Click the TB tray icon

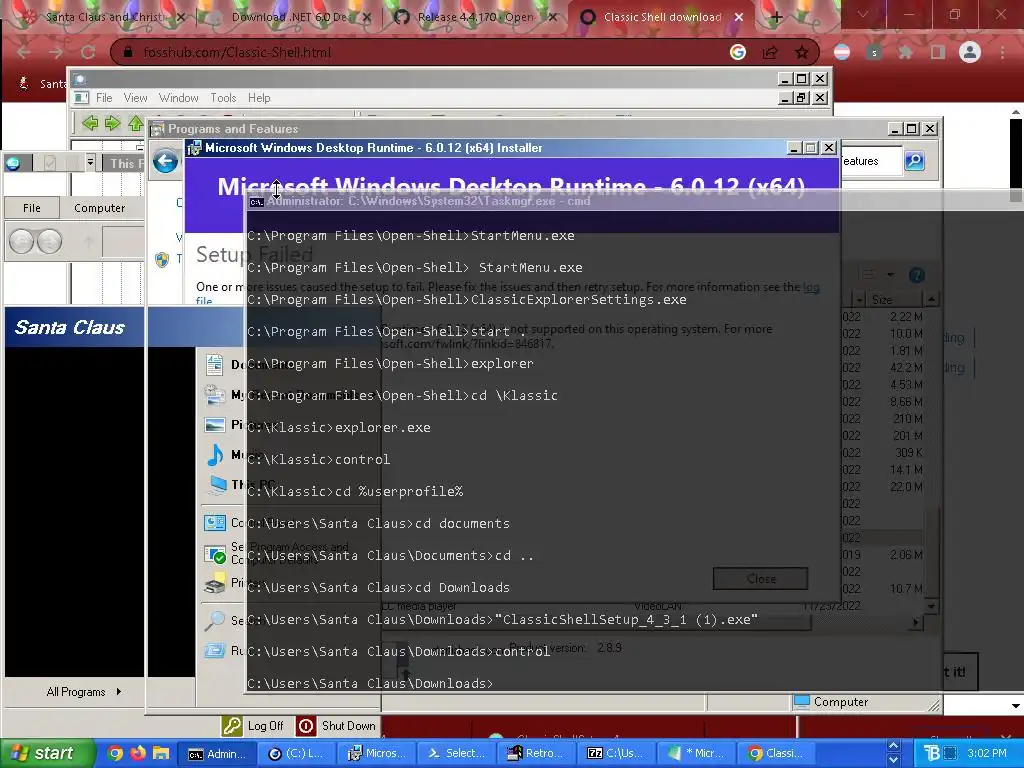(932, 754)
